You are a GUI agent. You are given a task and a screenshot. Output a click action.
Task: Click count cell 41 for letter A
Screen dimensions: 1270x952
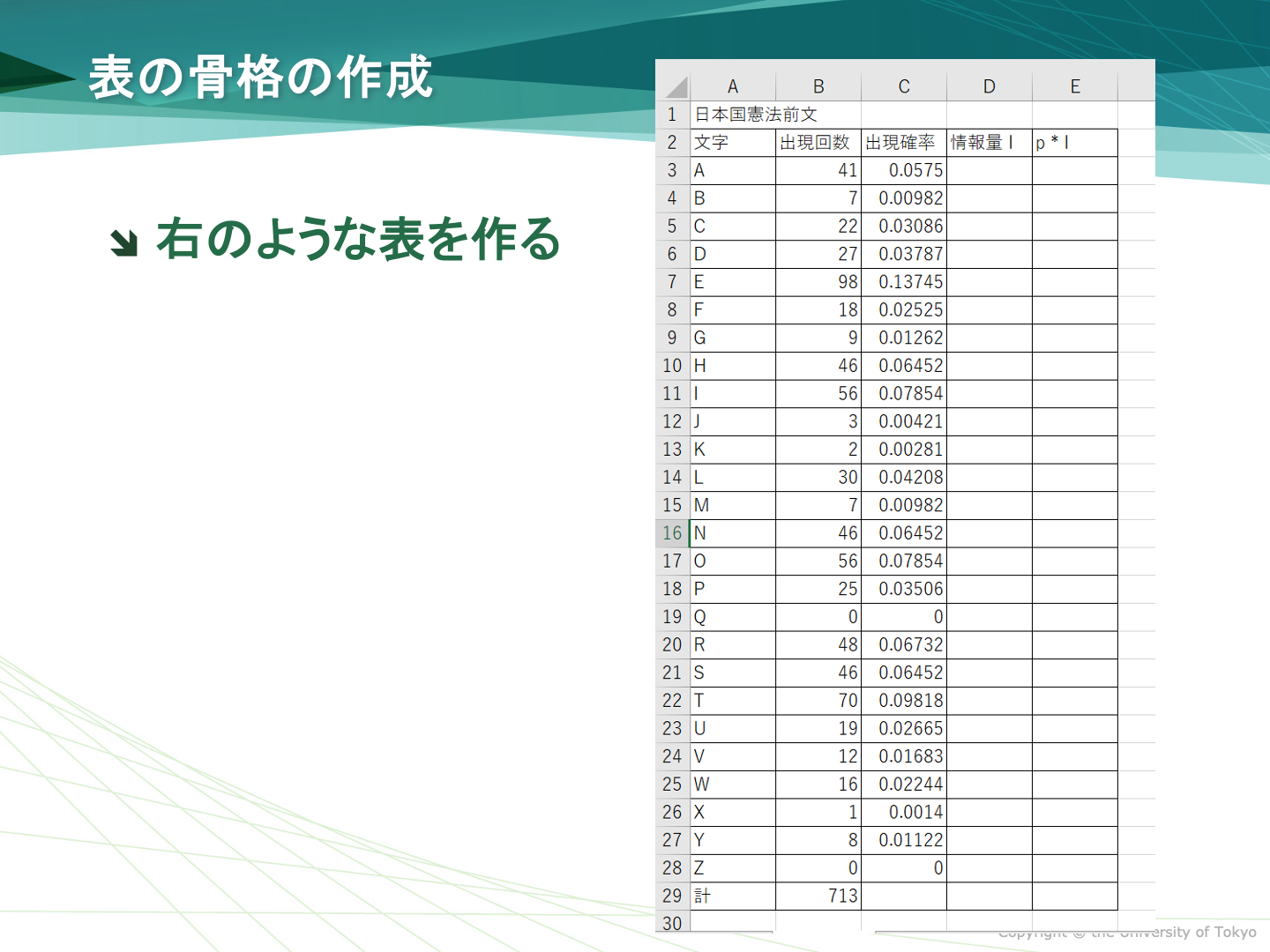click(818, 170)
